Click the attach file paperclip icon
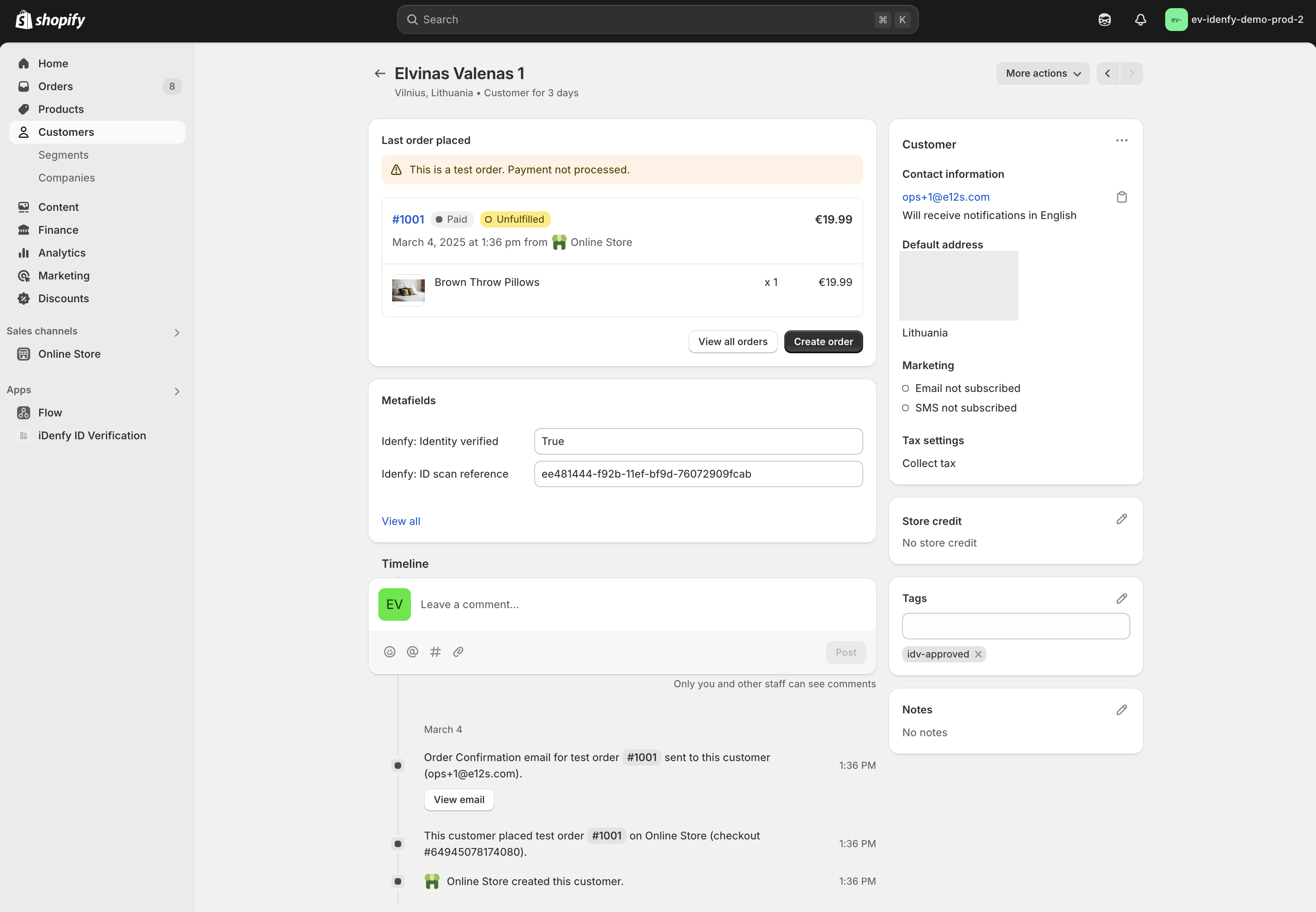The image size is (1316, 912). (458, 652)
